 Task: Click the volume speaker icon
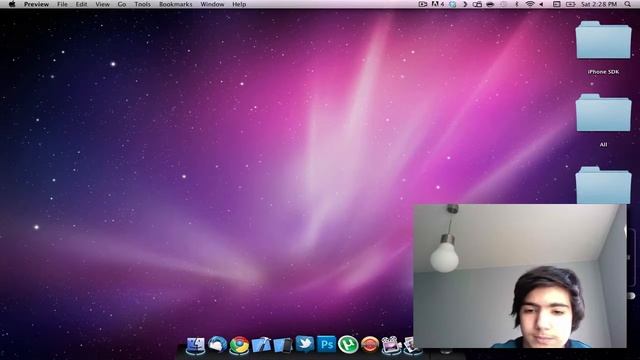(542, 4)
